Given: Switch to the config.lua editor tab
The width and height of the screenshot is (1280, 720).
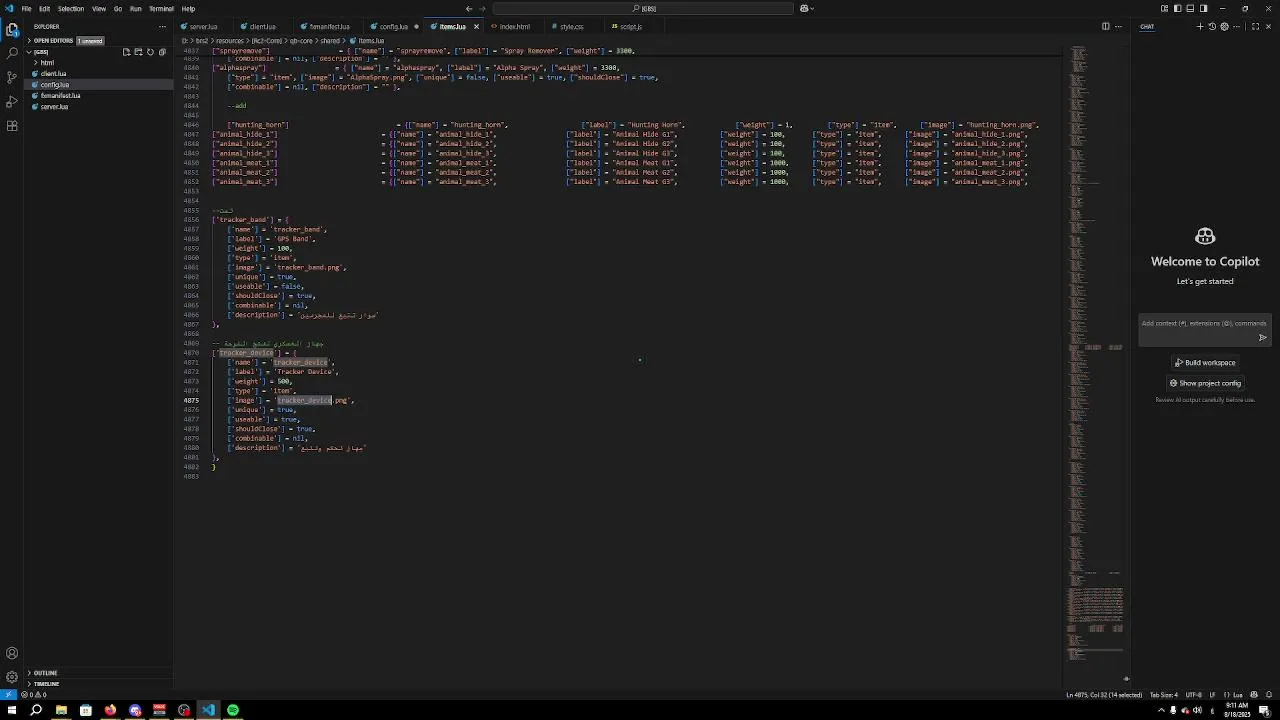Looking at the screenshot, I should click(393, 27).
